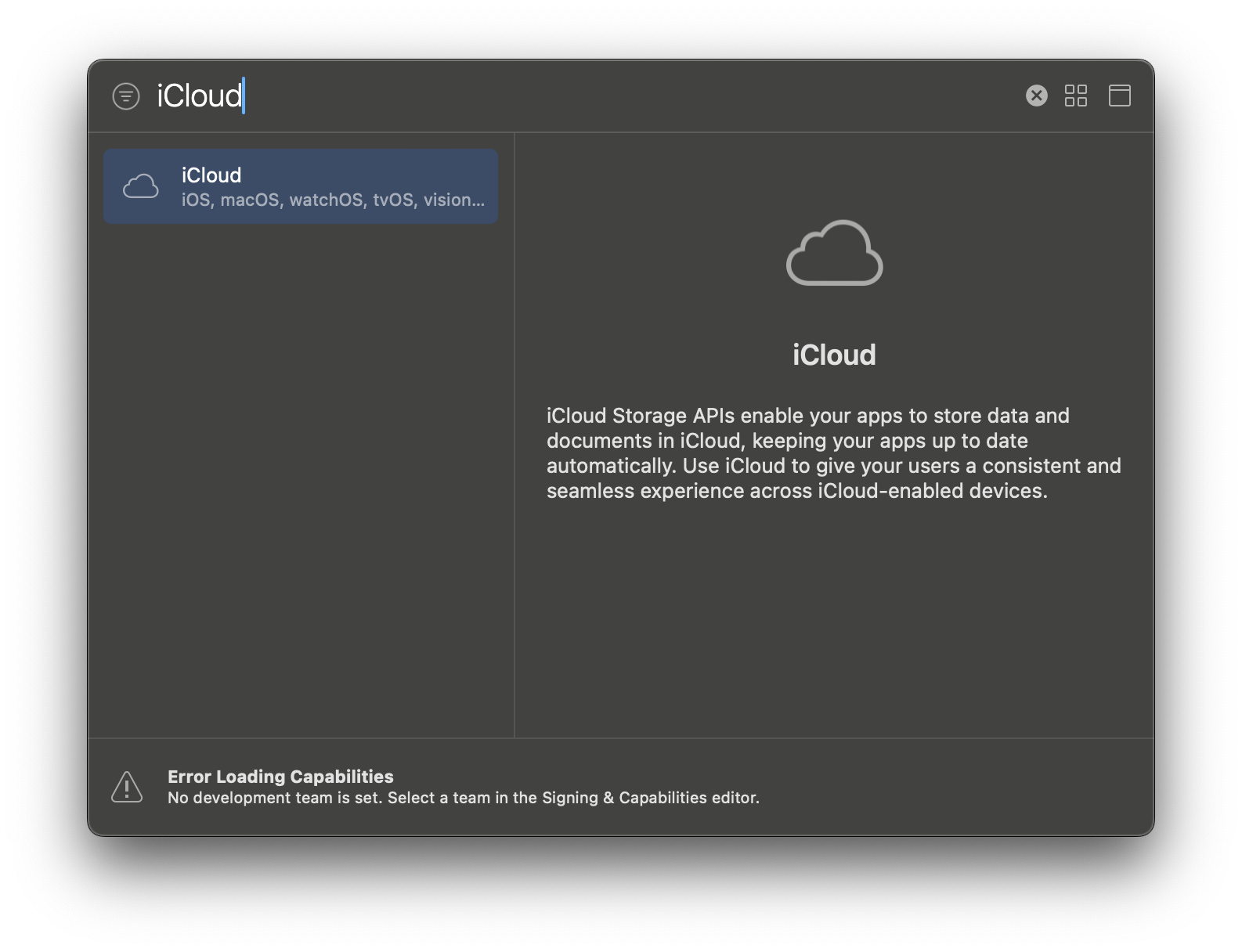This screenshot has height=952, width=1242.
Task: Clear the iCloud search text
Action: click(1036, 96)
